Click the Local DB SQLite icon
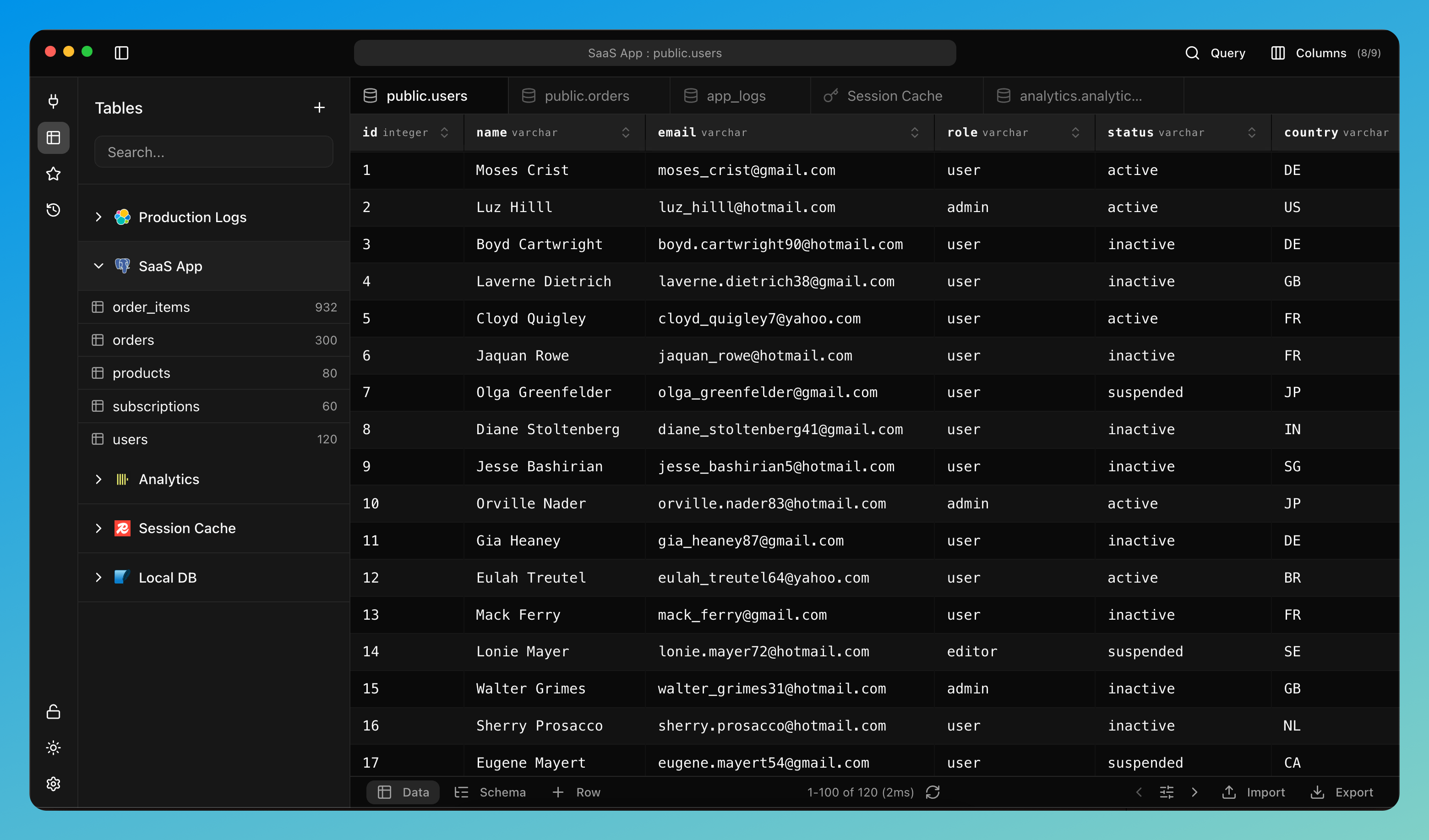Screen dimensions: 1429x840 tap(122, 577)
